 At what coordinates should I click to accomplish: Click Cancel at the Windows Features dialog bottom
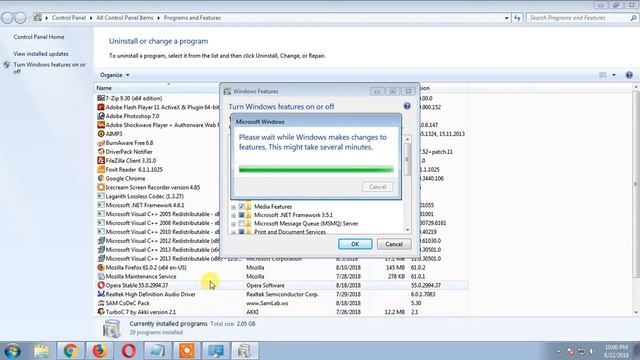pos(394,244)
